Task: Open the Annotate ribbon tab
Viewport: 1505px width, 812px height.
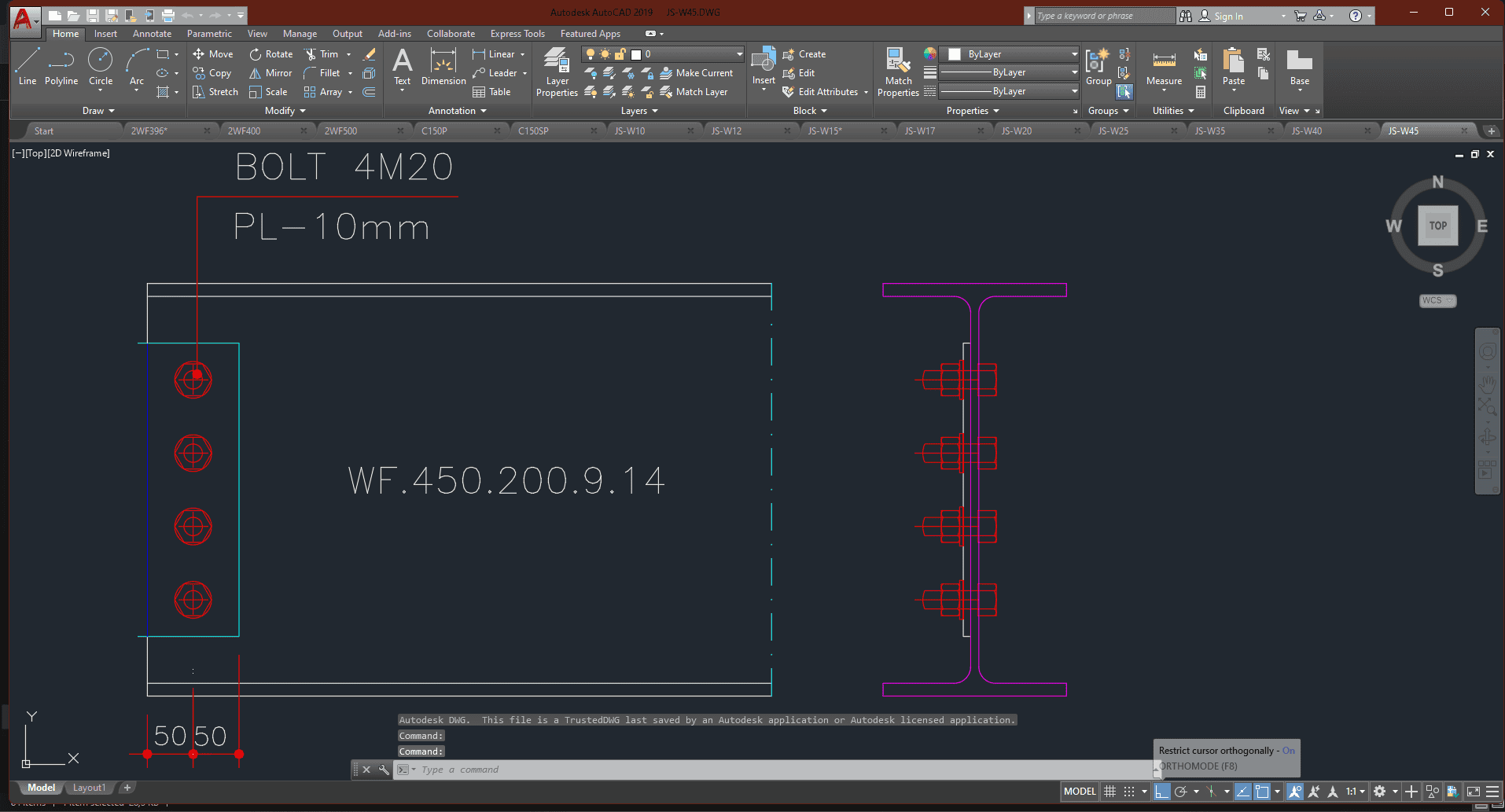Action: pyautogui.click(x=152, y=34)
